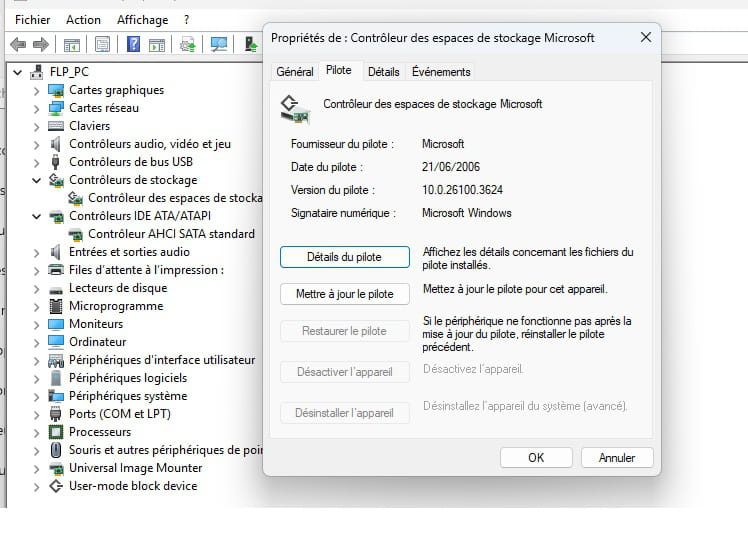748x540 pixels.
Task: Click the User-mode block device icon
Action: tap(56, 486)
